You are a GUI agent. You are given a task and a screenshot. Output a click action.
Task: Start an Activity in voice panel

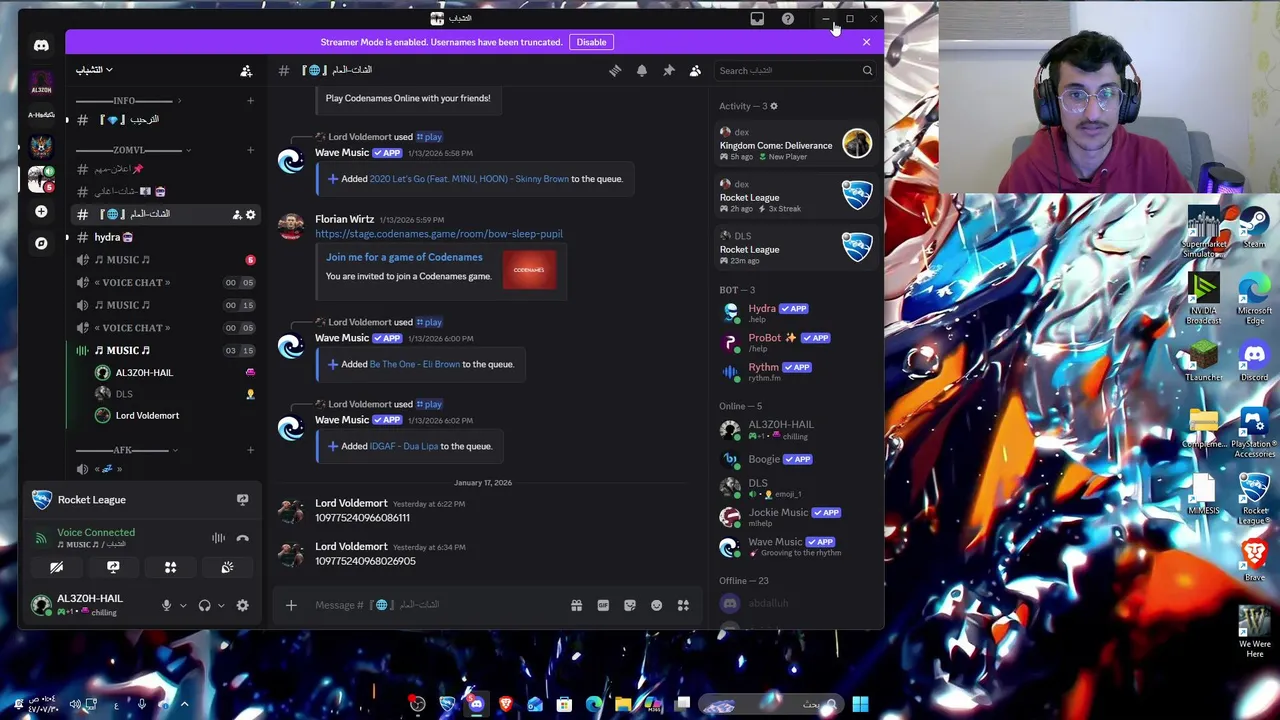click(x=170, y=567)
